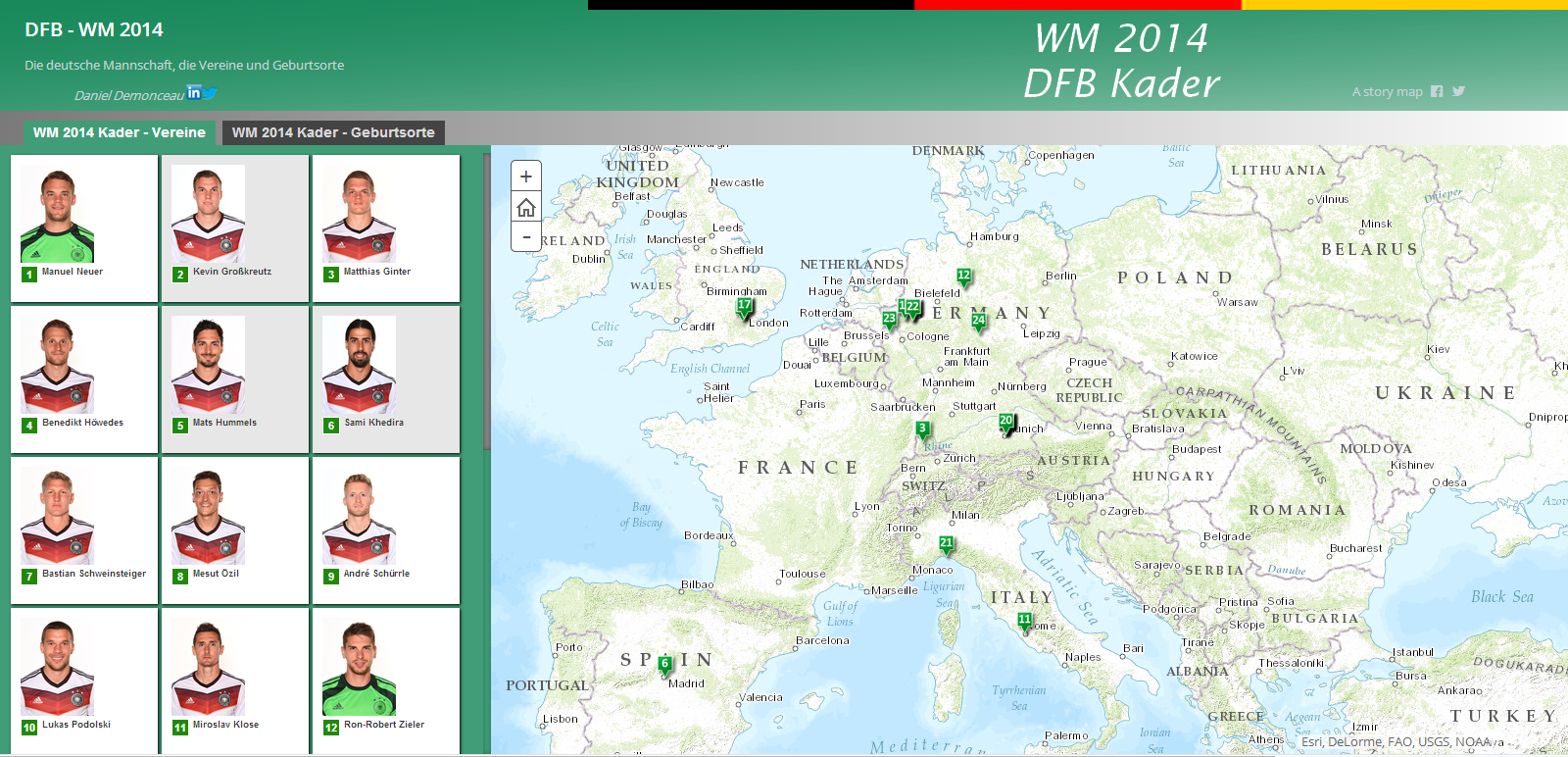
Task: Open Miroslav Klose player card
Action: click(235, 681)
